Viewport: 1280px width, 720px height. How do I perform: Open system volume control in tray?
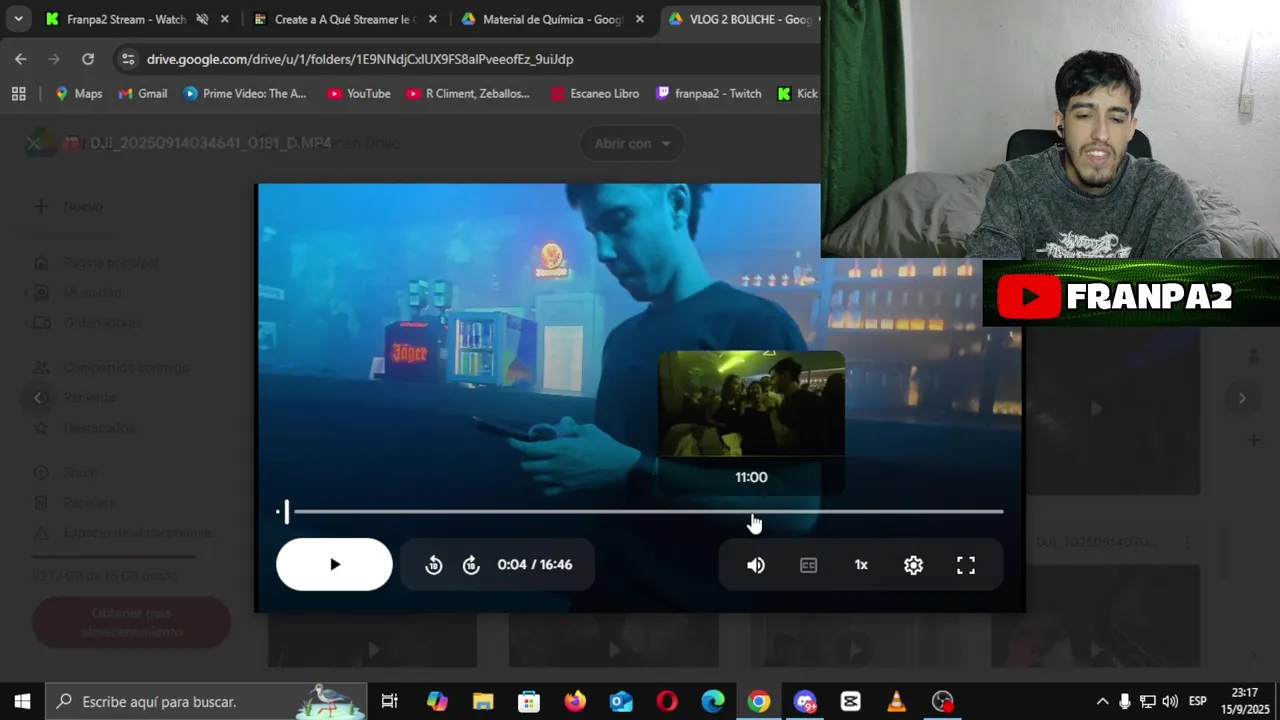coord(1170,701)
